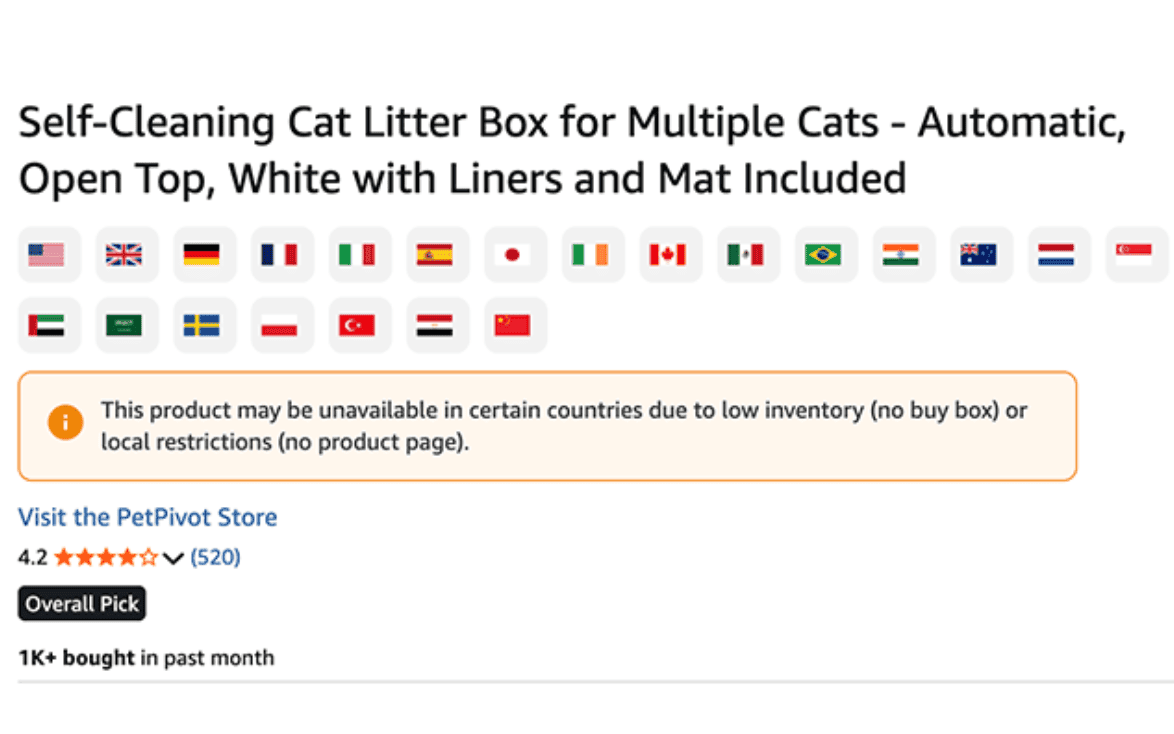Image resolution: width=1174 pixels, height=734 pixels.
Task: Click the China flag icon
Action: tap(513, 325)
